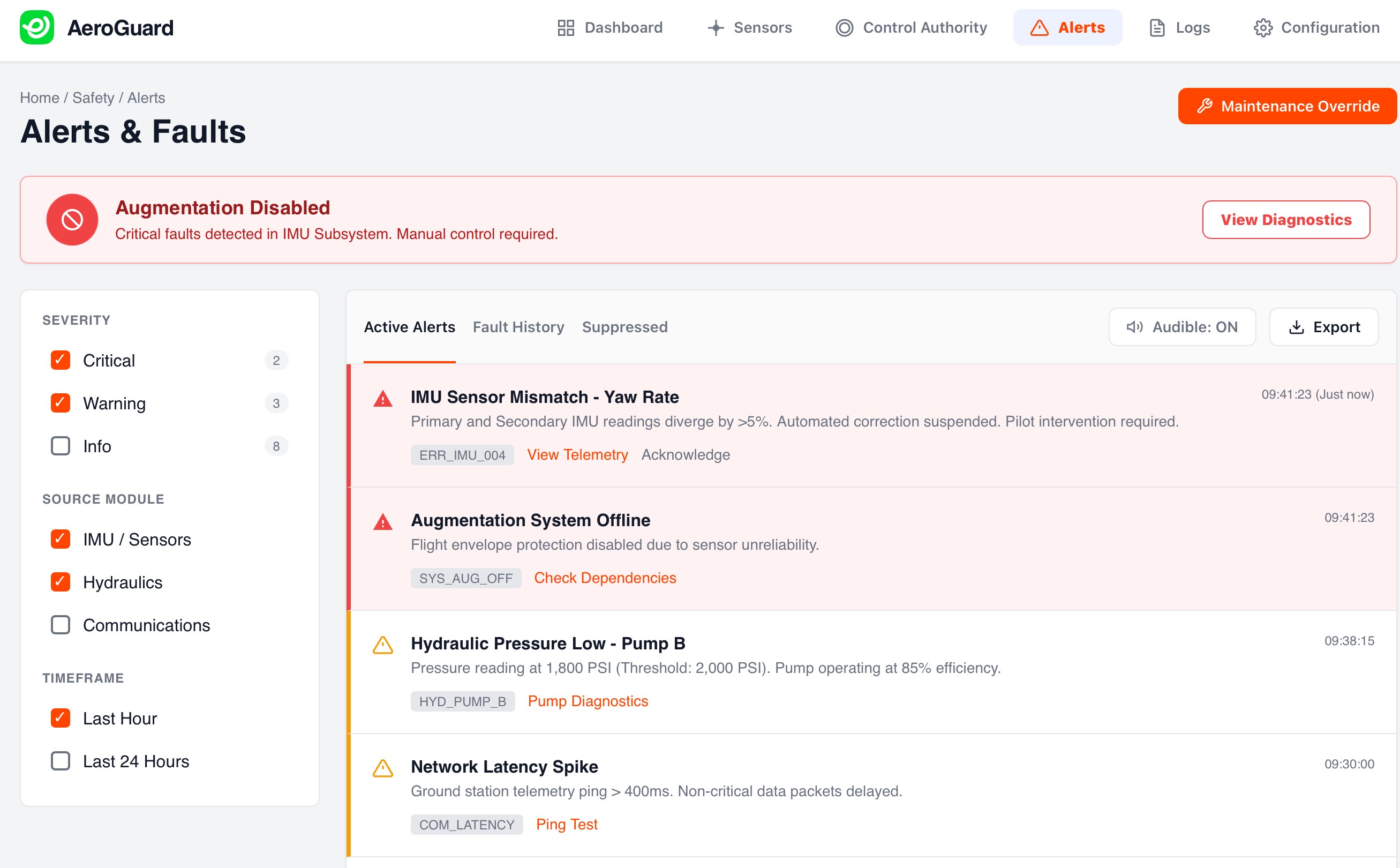
Task: Select the Last 24 Hours timeframe
Action: click(x=60, y=761)
